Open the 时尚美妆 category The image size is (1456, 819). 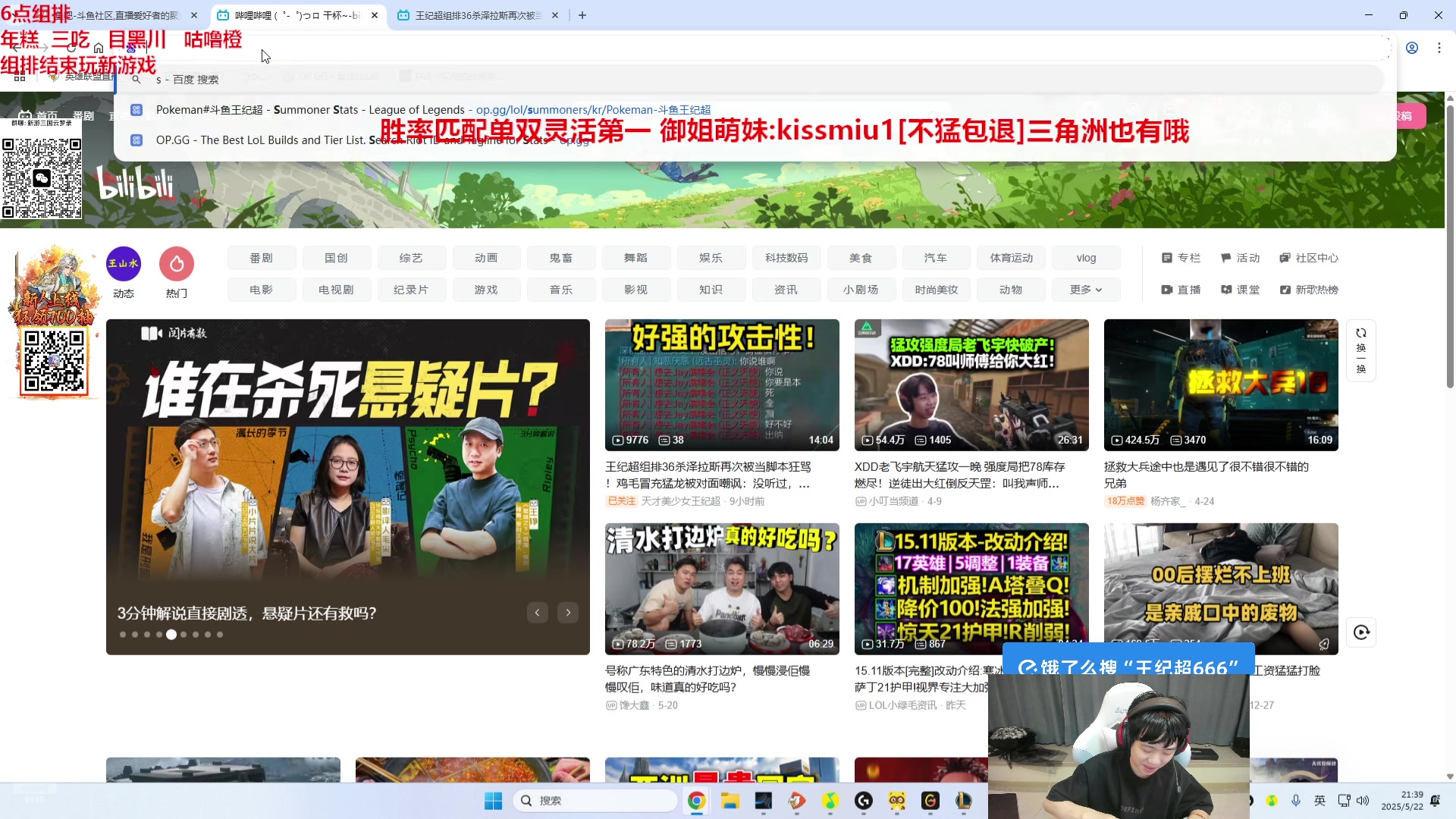click(x=937, y=290)
